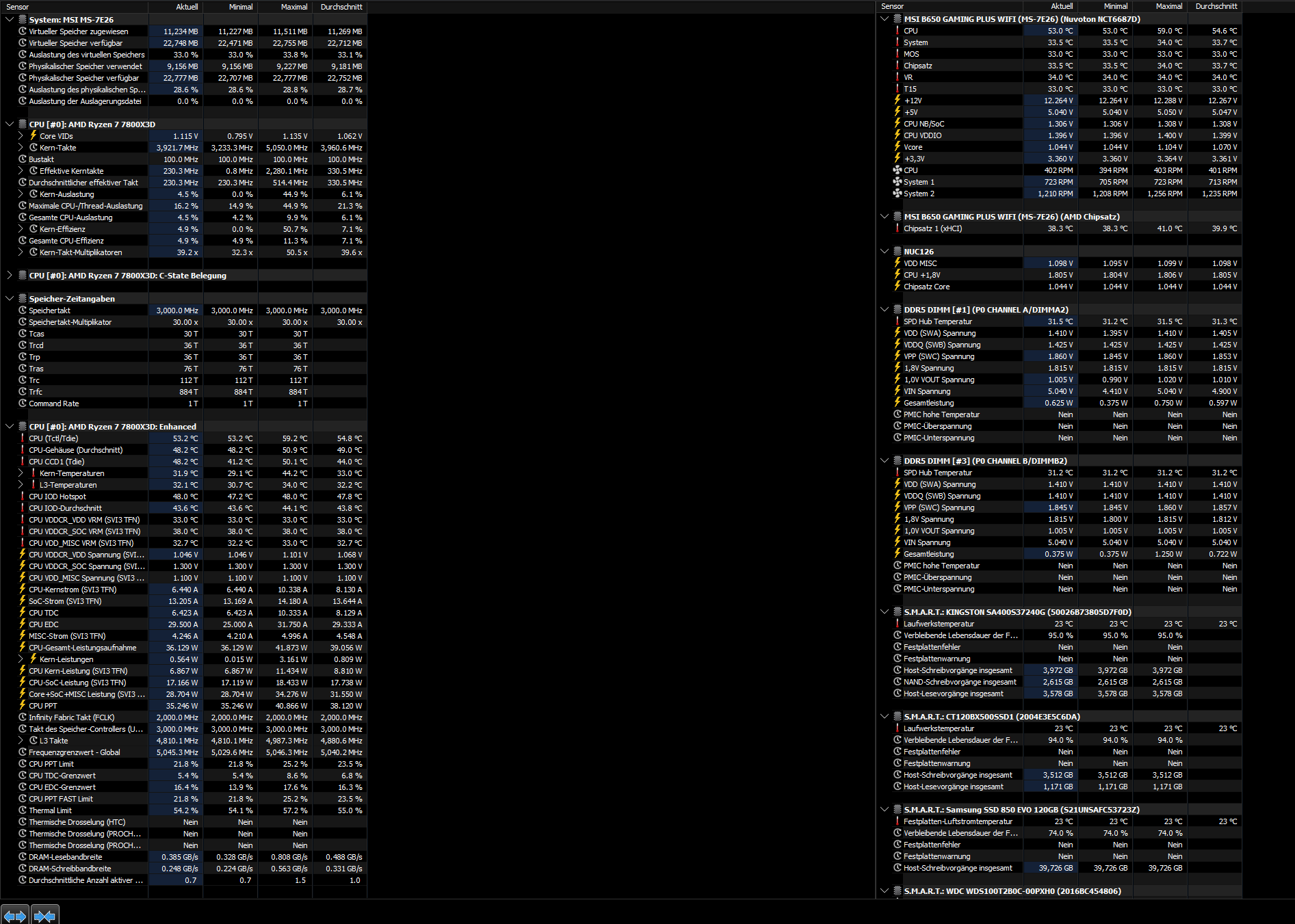
Task: Collapse the System: MSI MS-7E26 group
Action: 10,20
